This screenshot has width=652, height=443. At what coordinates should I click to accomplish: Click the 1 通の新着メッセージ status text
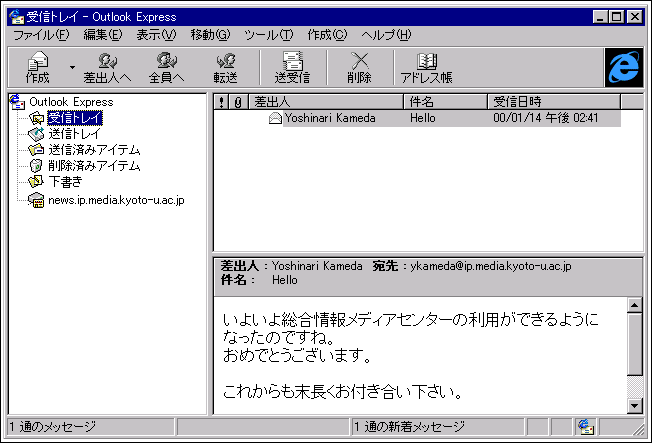pos(409,427)
